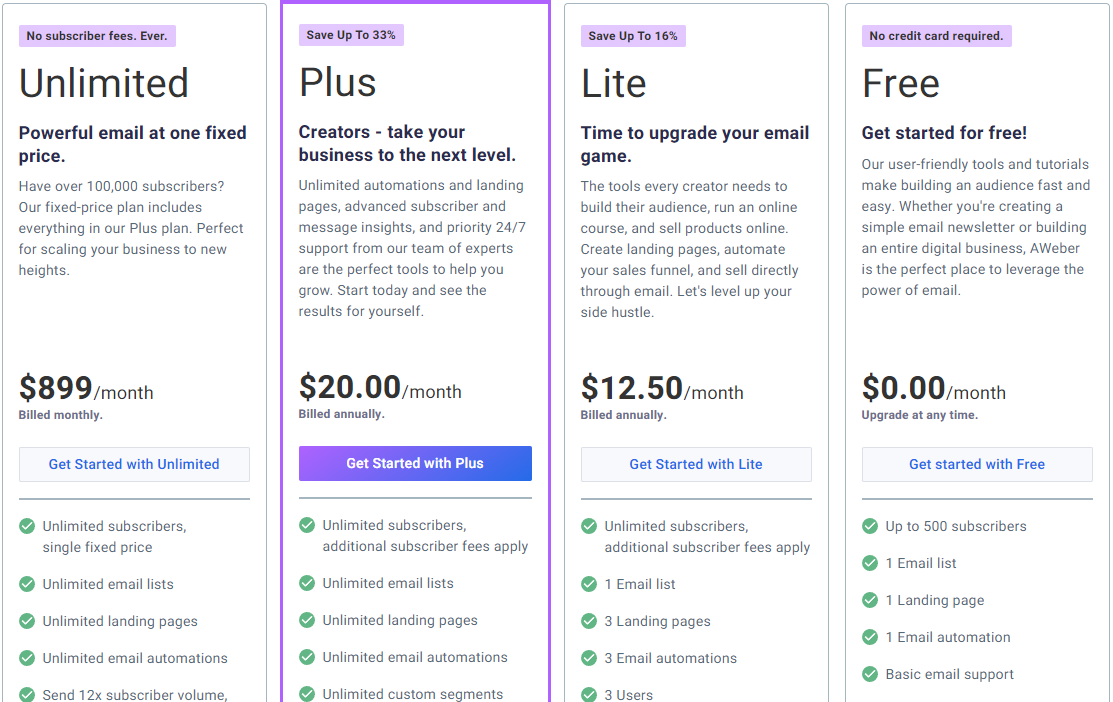The width and height of the screenshot is (1113, 702).
Task: Click the Save Up To 16% badge
Action: coord(633,35)
